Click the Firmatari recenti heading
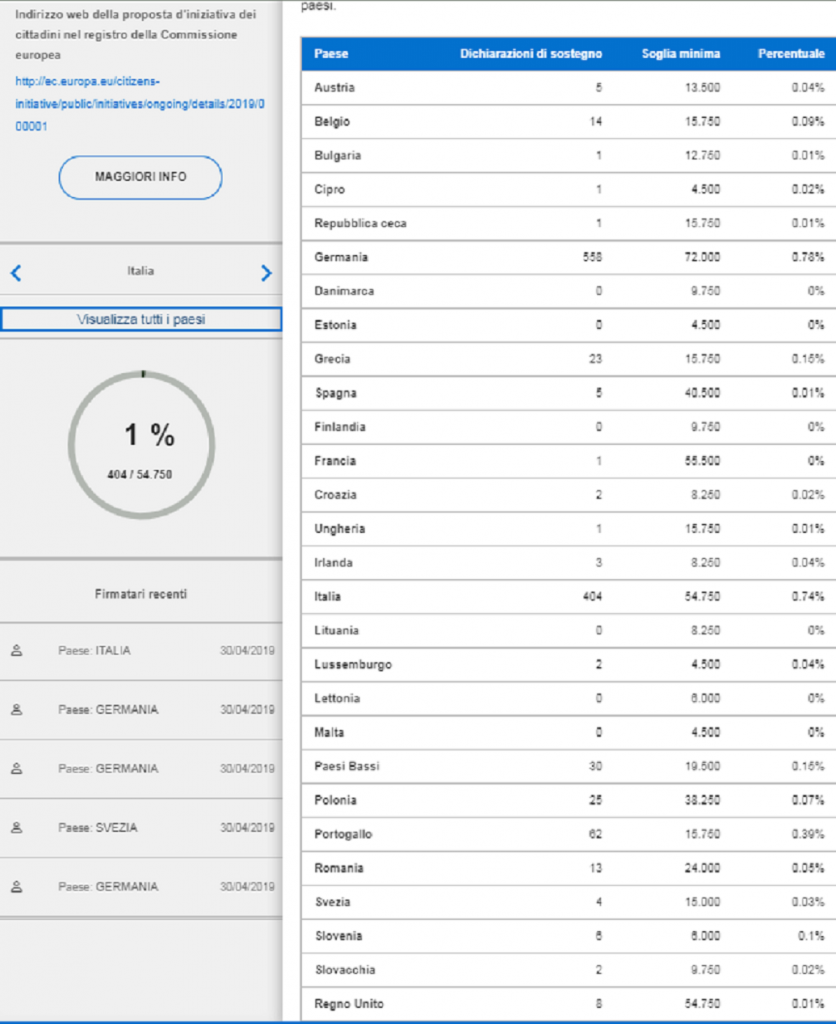The height and width of the screenshot is (1024, 836). coord(141,594)
